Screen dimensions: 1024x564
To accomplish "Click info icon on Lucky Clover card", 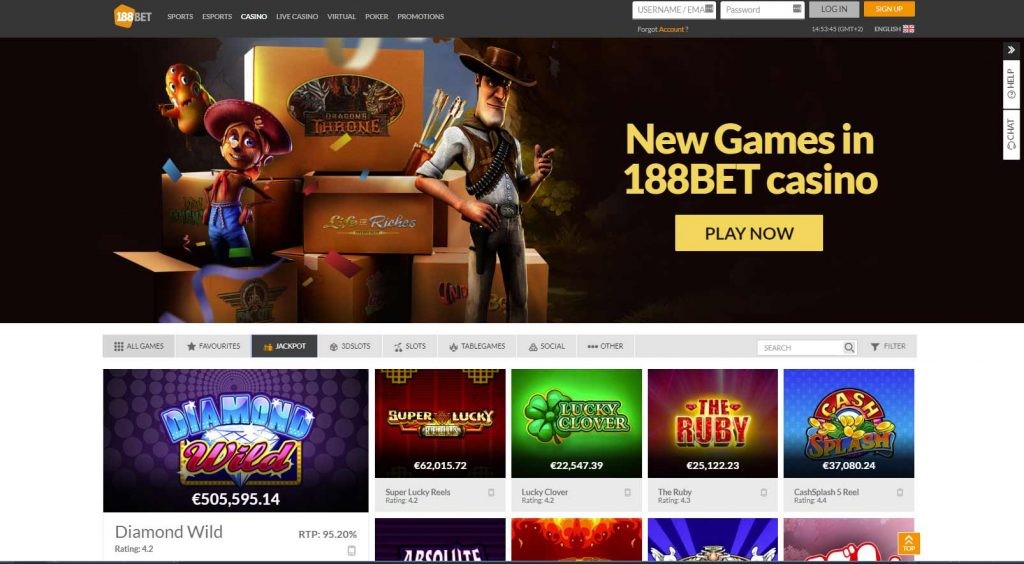I will pos(628,493).
